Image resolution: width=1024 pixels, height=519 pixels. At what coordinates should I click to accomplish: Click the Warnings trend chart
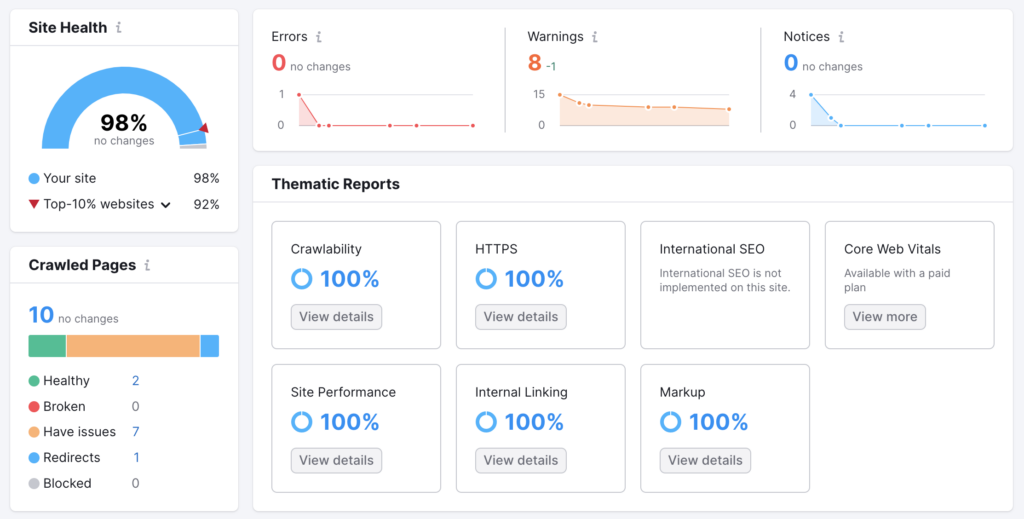644,110
